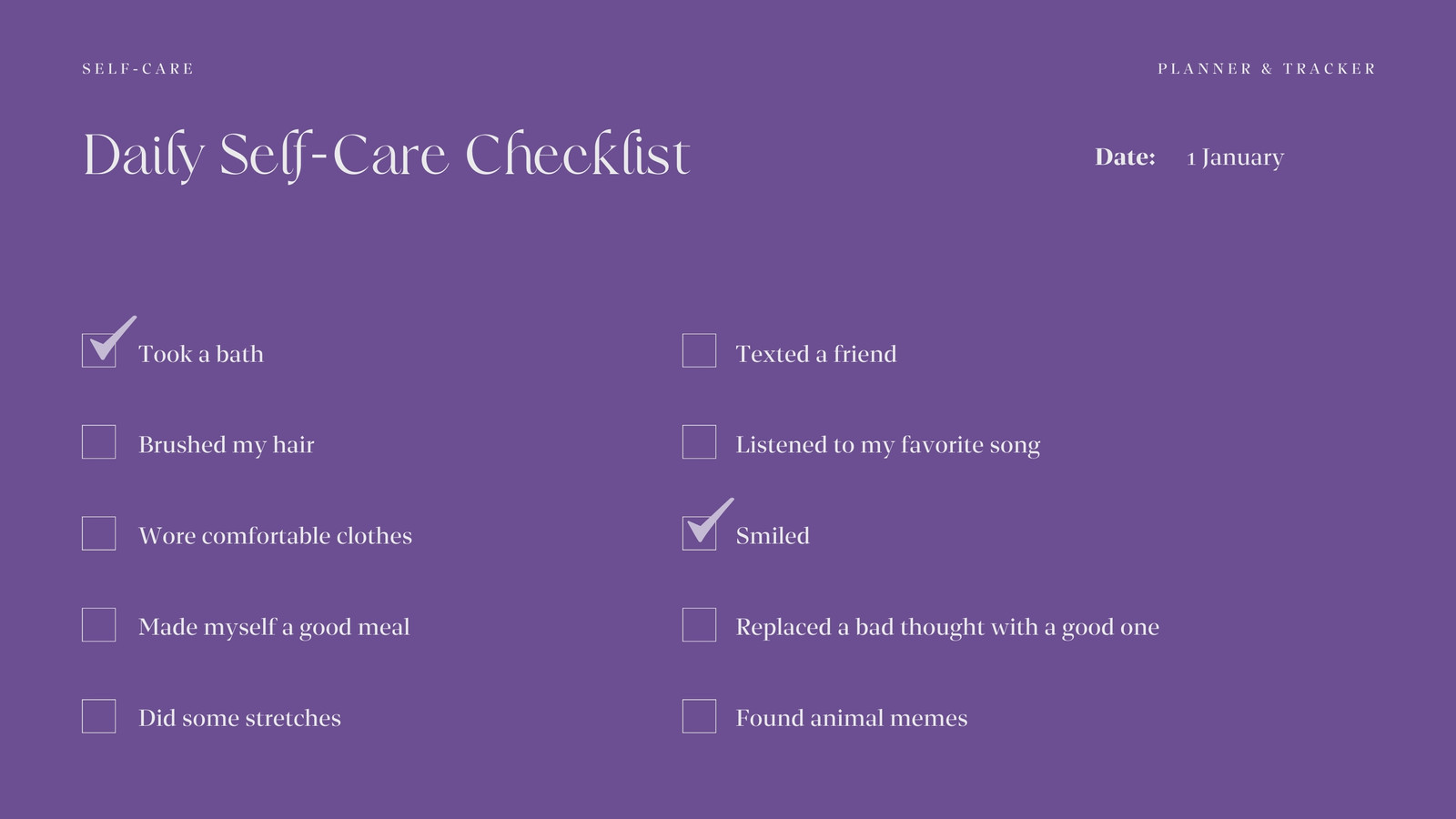Select the Daily Self-Care Checklist title
Screen dimensions: 1456x819
tap(387, 156)
